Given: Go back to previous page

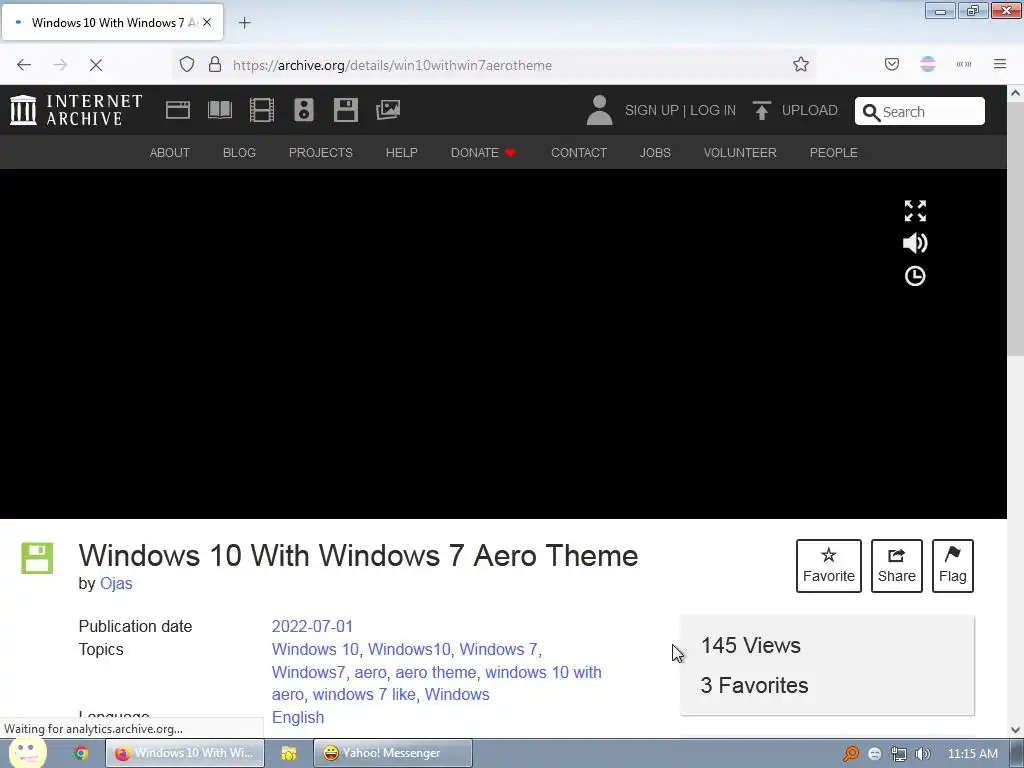Looking at the screenshot, I should [x=24, y=65].
